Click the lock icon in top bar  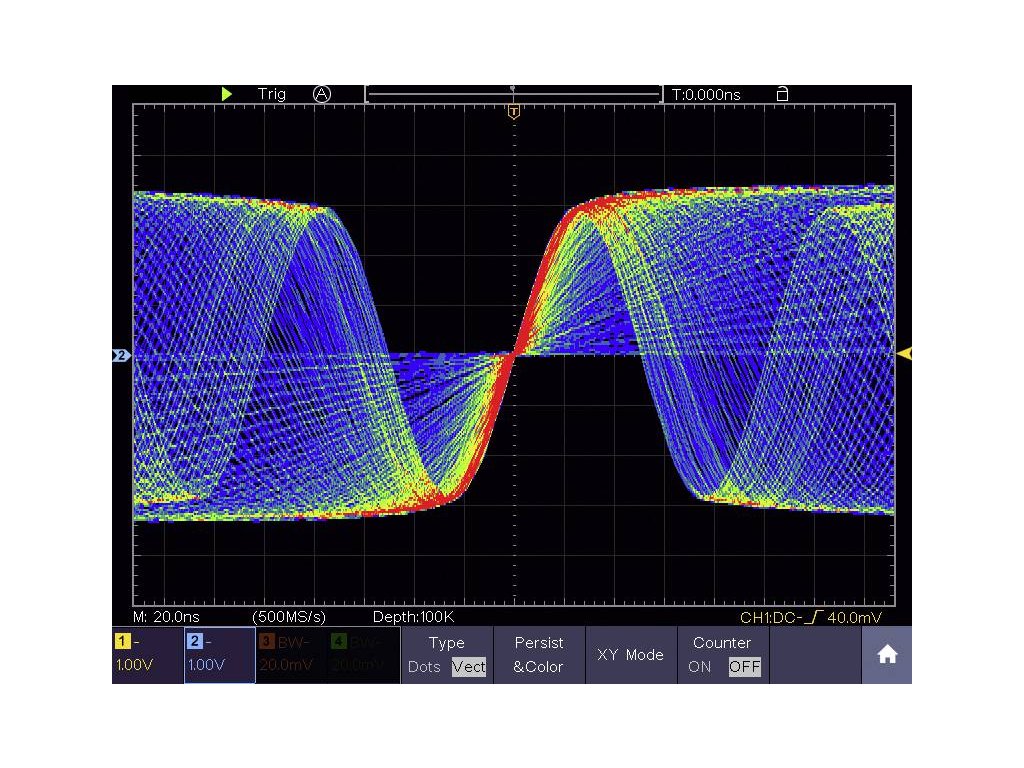coord(782,94)
